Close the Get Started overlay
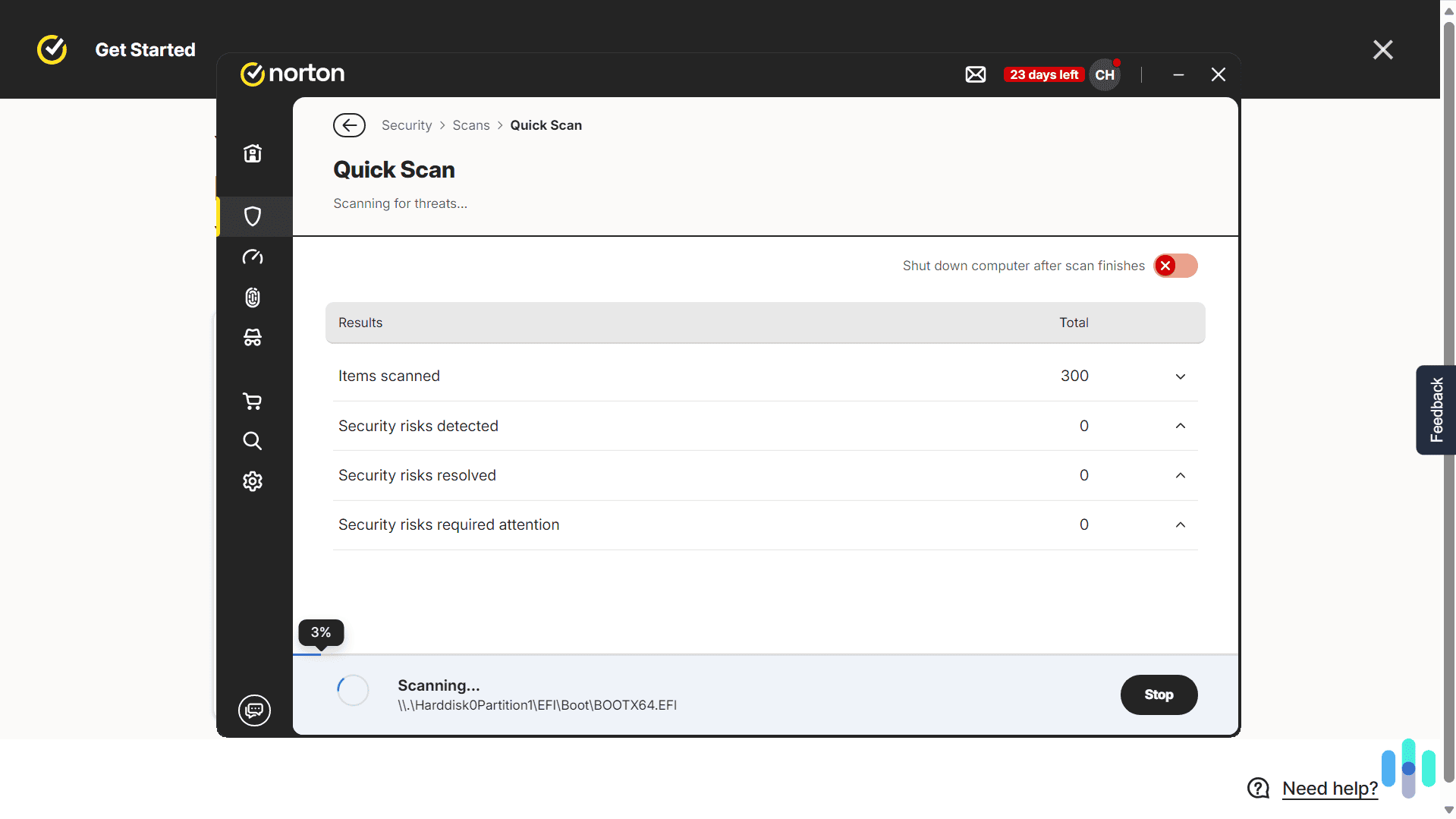This screenshot has height=819, width=1456. pyautogui.click(x=1383, y=50)
